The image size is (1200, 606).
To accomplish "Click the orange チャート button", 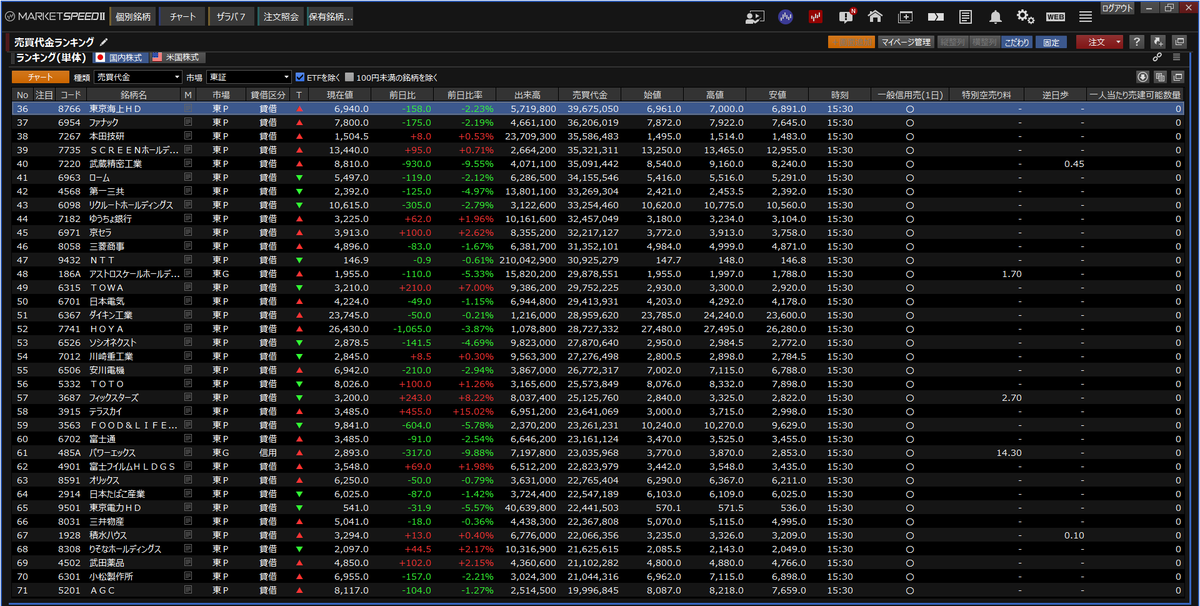I will (40, 77).
